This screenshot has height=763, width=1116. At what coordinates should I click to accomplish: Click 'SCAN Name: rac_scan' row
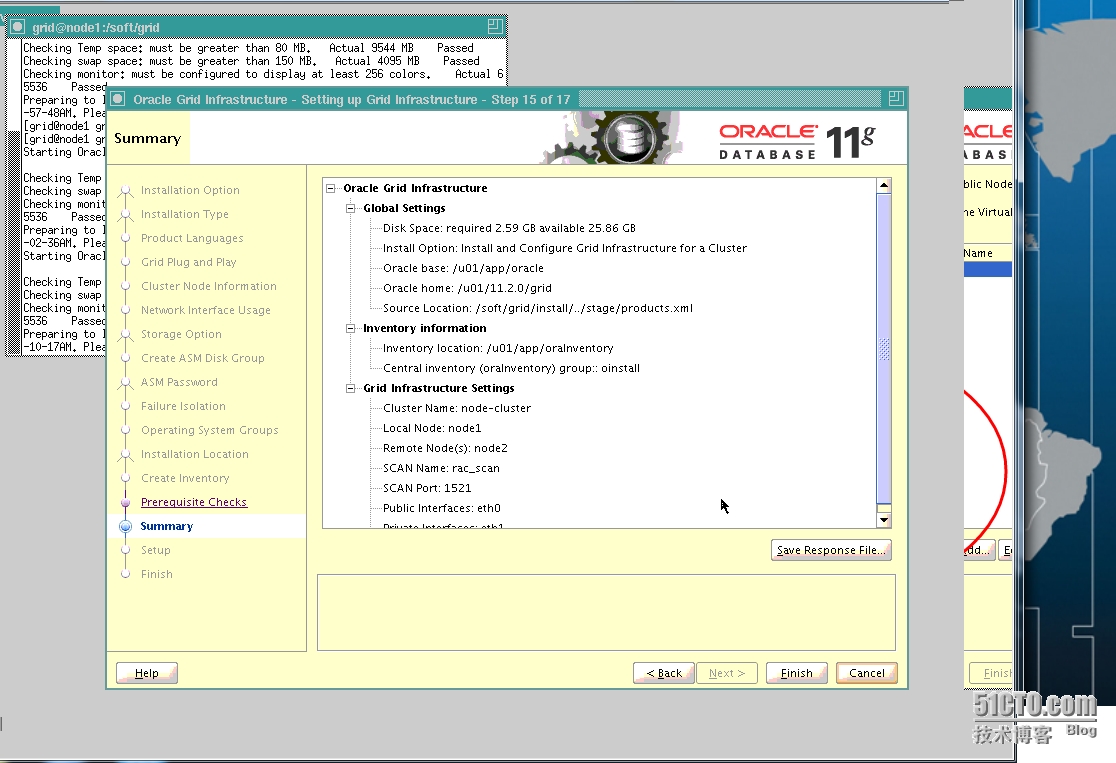(441, 468)
